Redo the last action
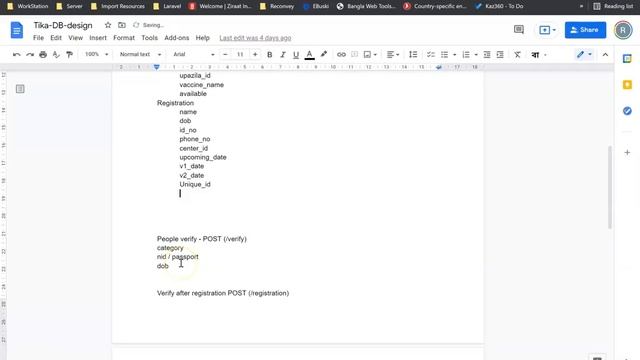This screenshot has height=360, width=640. click(x=30, y=55)
